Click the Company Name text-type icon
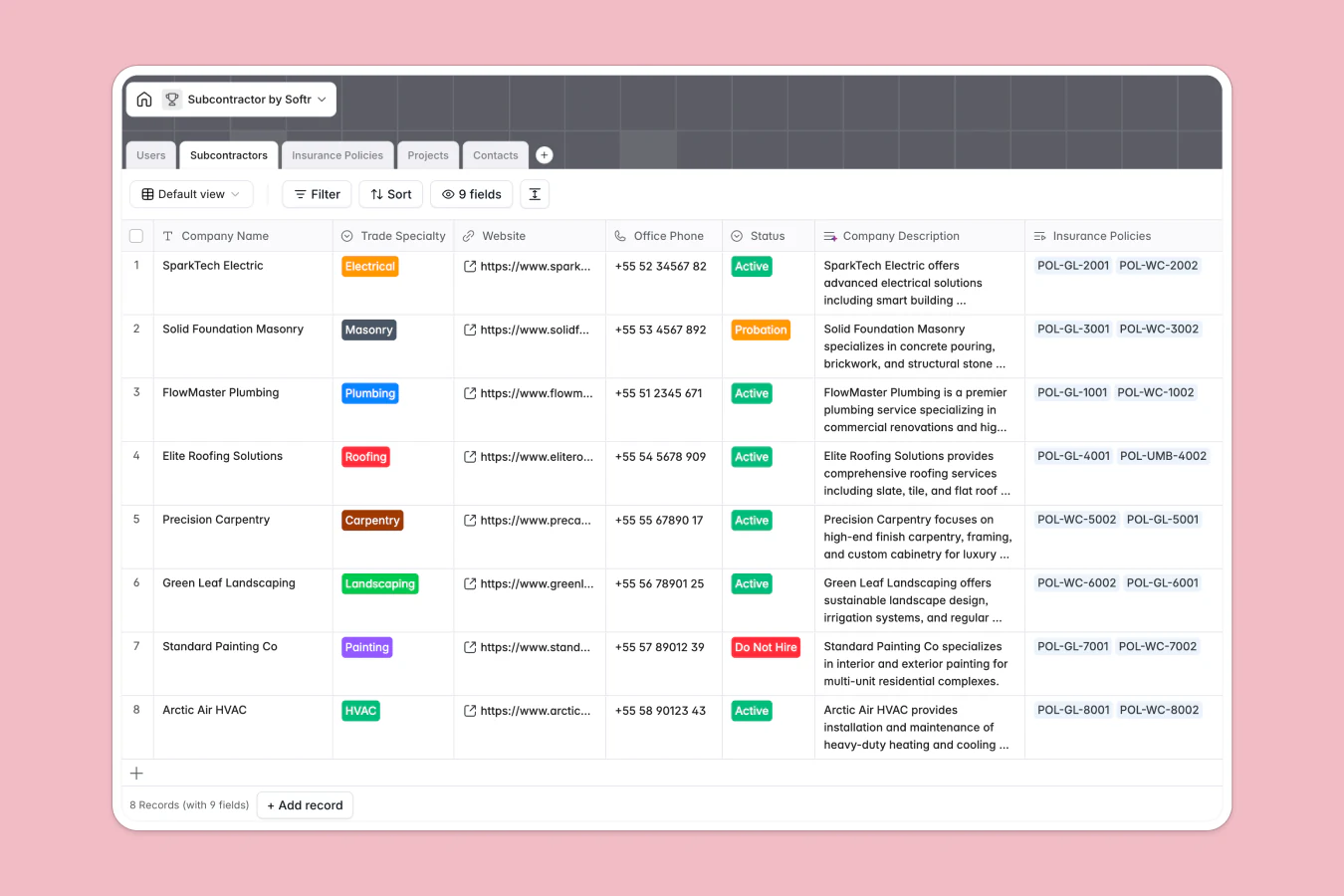 coord(168,236)
